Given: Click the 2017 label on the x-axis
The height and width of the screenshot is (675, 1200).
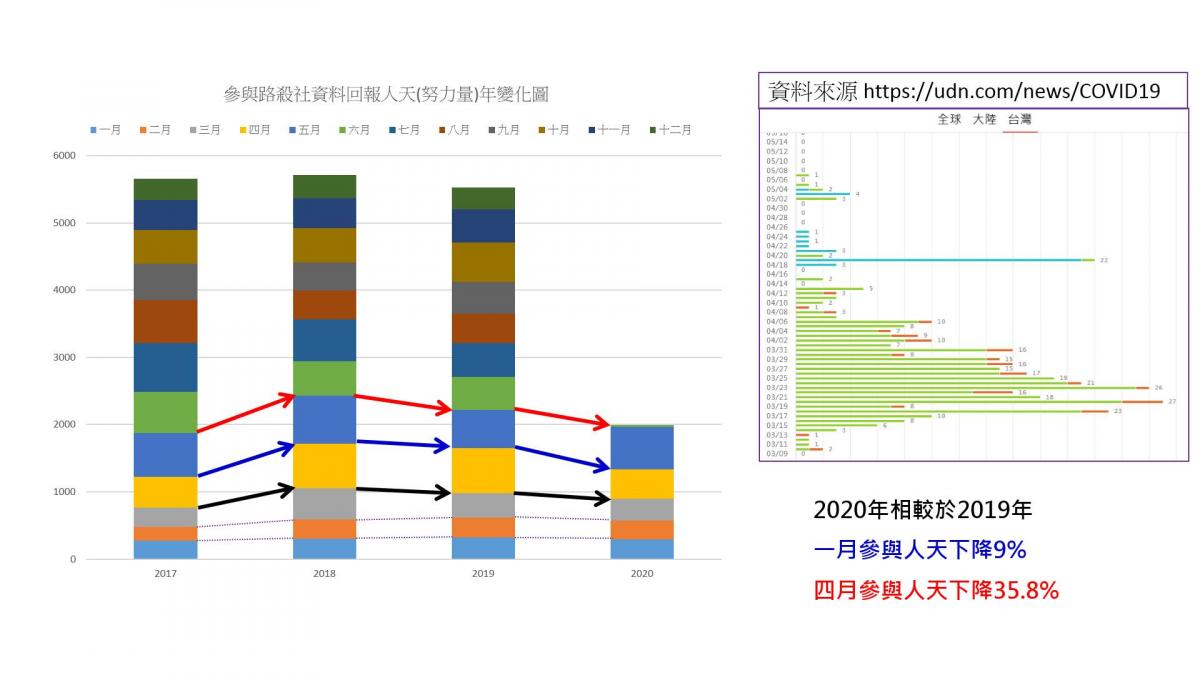Looking at the screenshot, I should coord(165,574).
